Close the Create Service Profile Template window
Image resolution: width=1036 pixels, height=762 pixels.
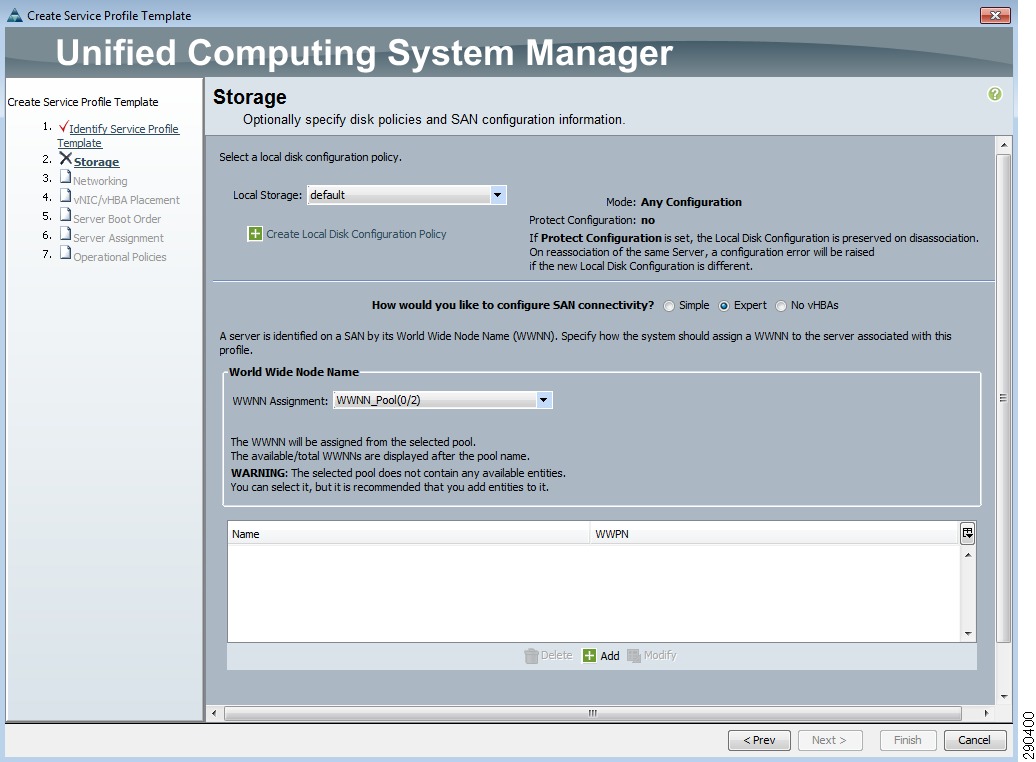click(x=995, y=15)
